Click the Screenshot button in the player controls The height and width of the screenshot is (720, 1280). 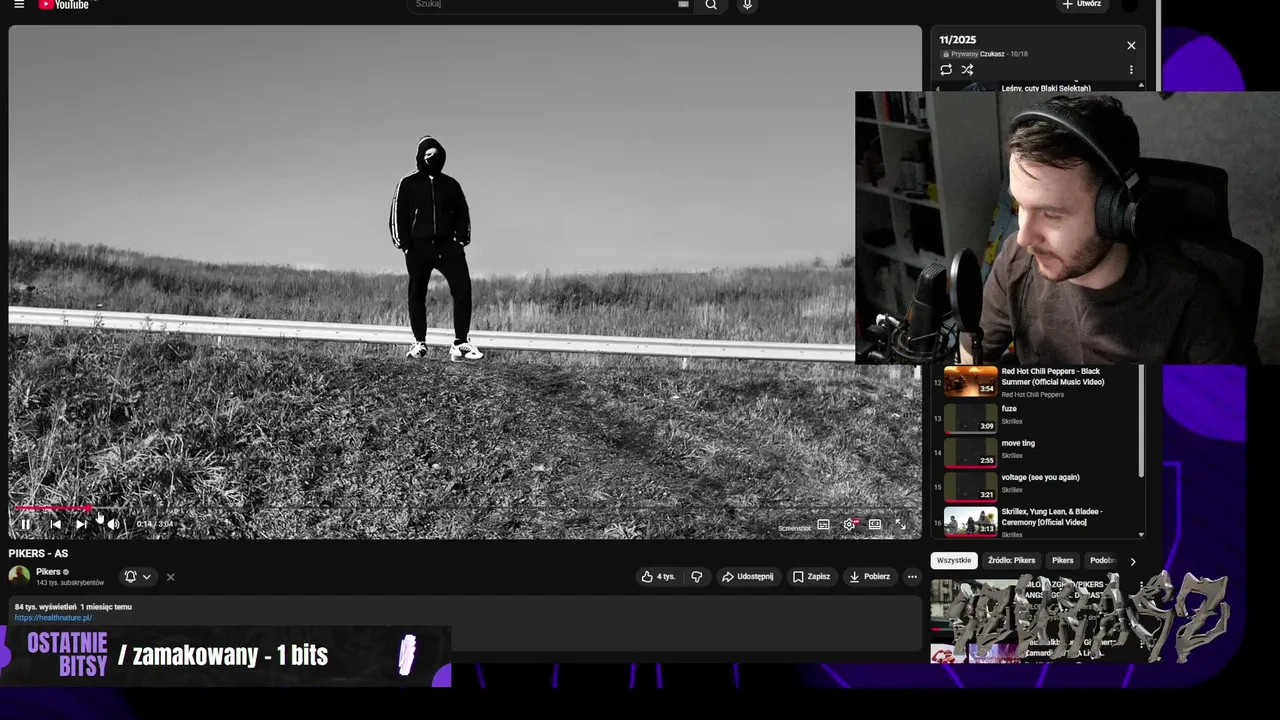click(795, 528)
